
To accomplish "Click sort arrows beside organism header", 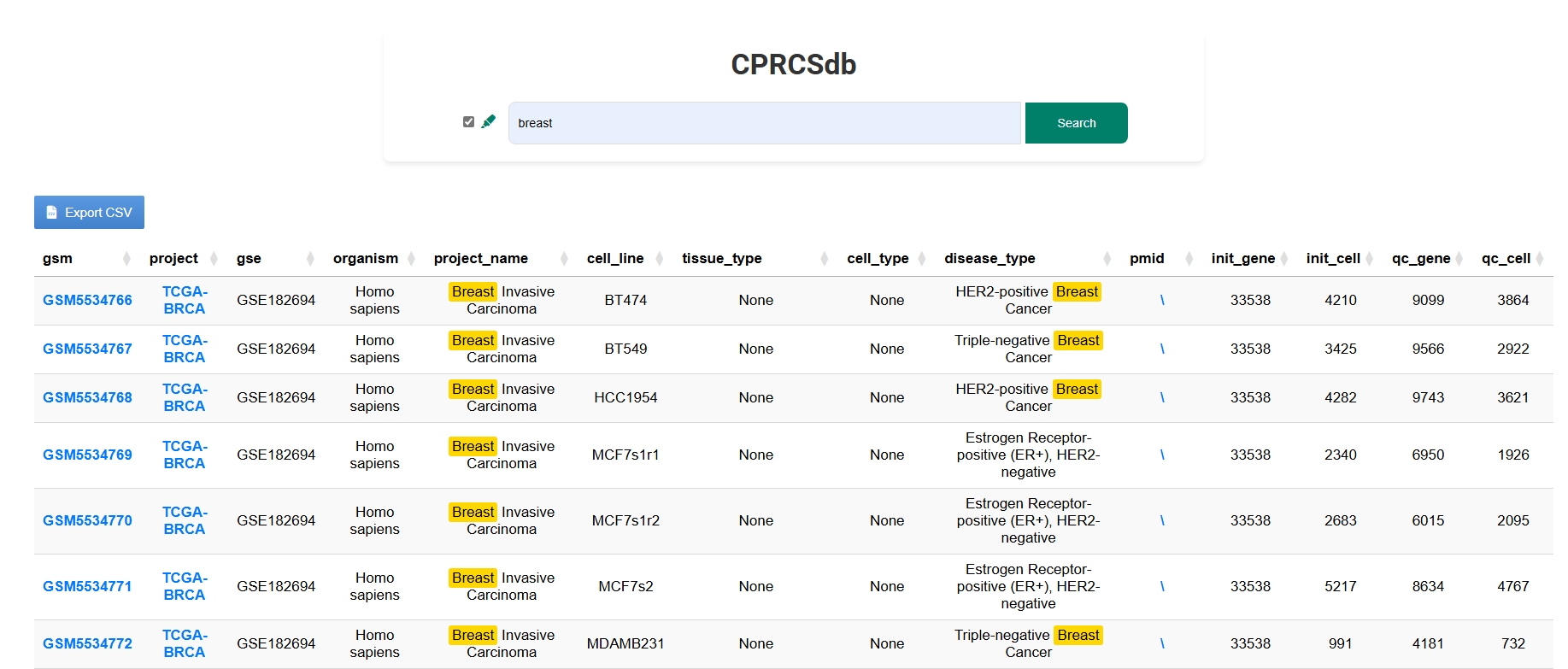I will coord(411,259).
